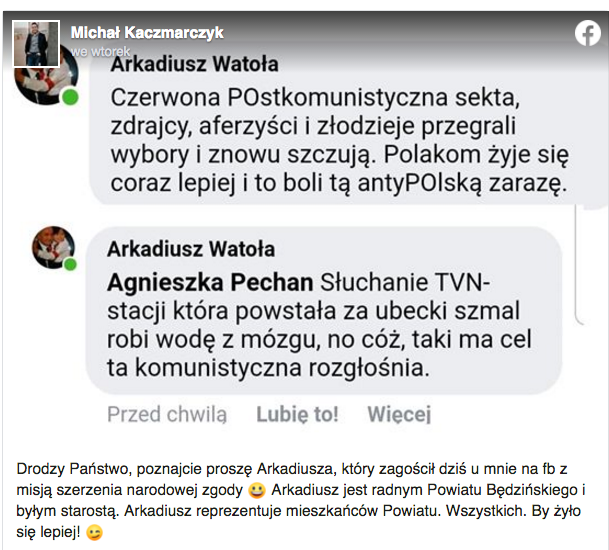609x550 pixels.
Task: Click Arkadiusz Watoła's avatar in first comment
Action: click(46, 76)
